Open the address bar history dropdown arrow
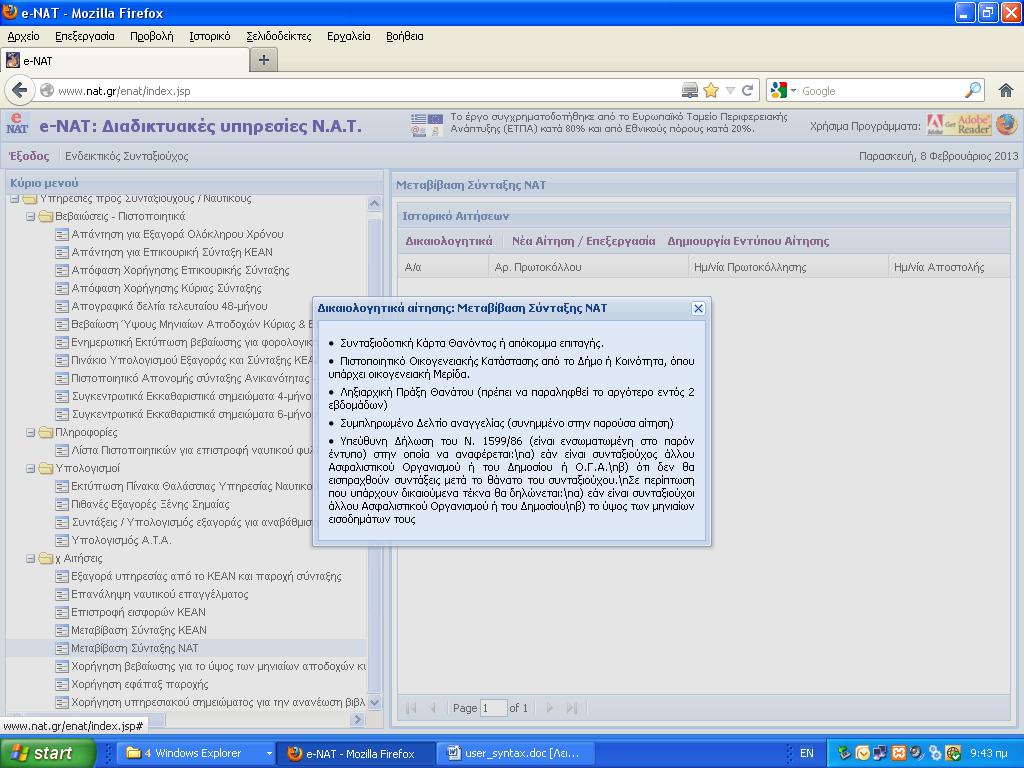The height and width of the screenshot is (768, 1024). [x=730, y=91]
